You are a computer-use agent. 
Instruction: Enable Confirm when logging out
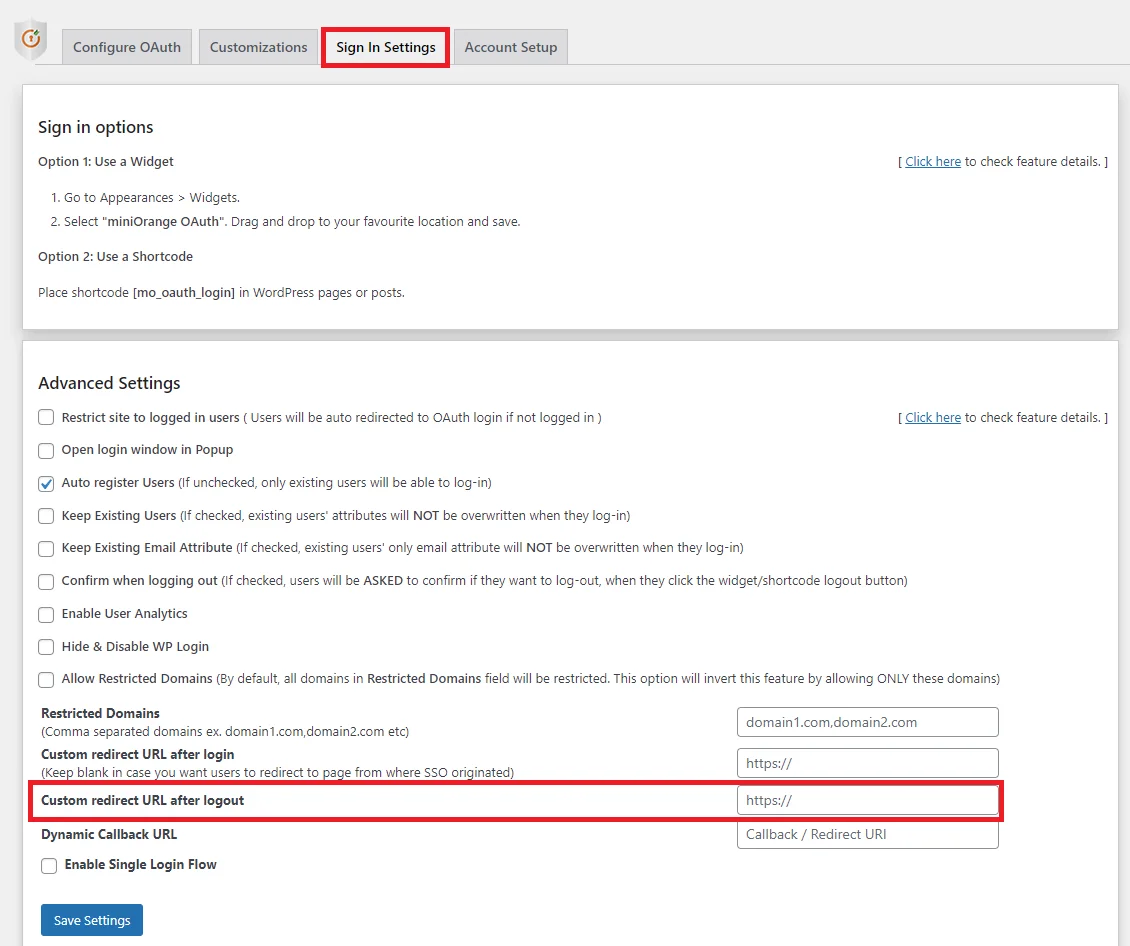pos(45,581)
